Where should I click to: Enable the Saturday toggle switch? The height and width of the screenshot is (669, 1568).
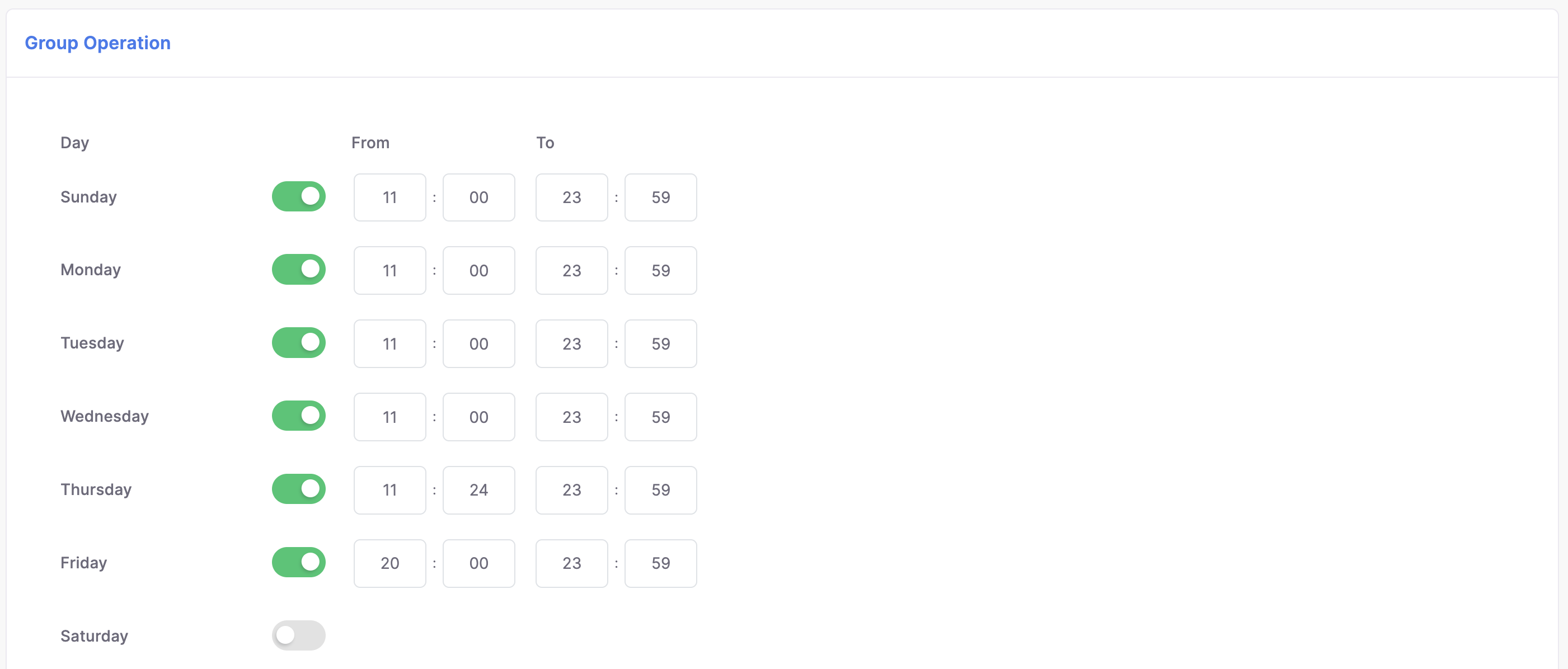point(298,635)
